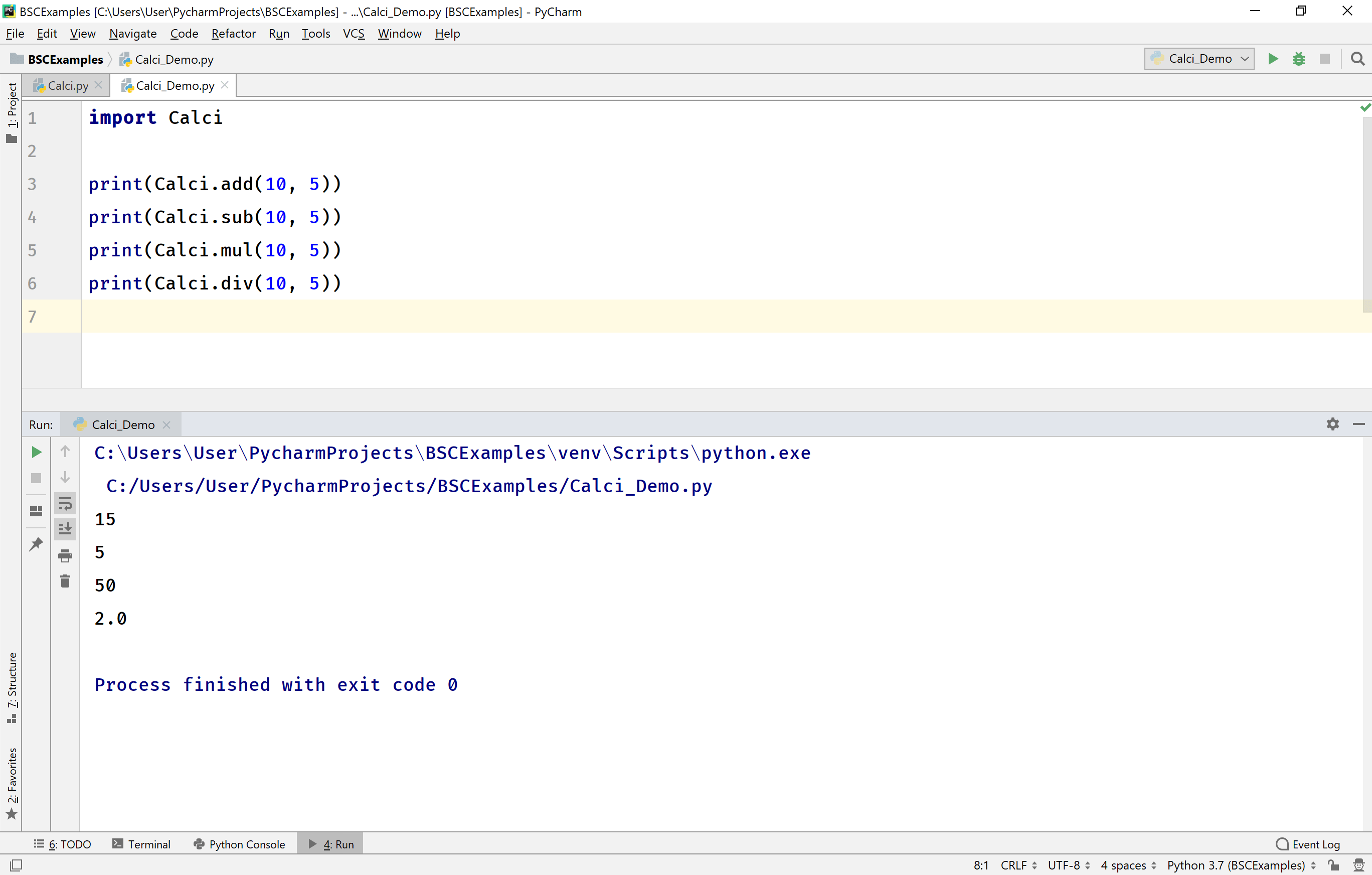This screenshot has height=875, width=1372.
Task: Toggle soft-wrap in the console
Action: [x=65, y=503]
